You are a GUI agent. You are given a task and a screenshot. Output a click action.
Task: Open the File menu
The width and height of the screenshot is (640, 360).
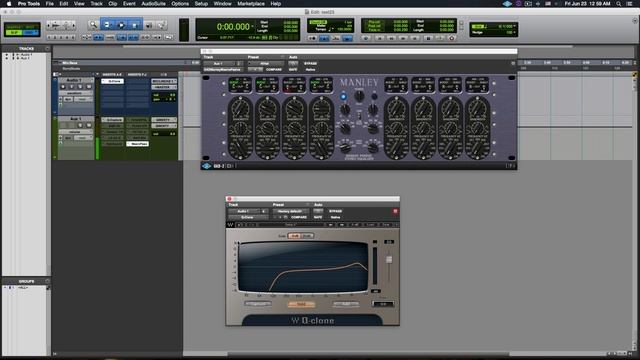point(49,4)
